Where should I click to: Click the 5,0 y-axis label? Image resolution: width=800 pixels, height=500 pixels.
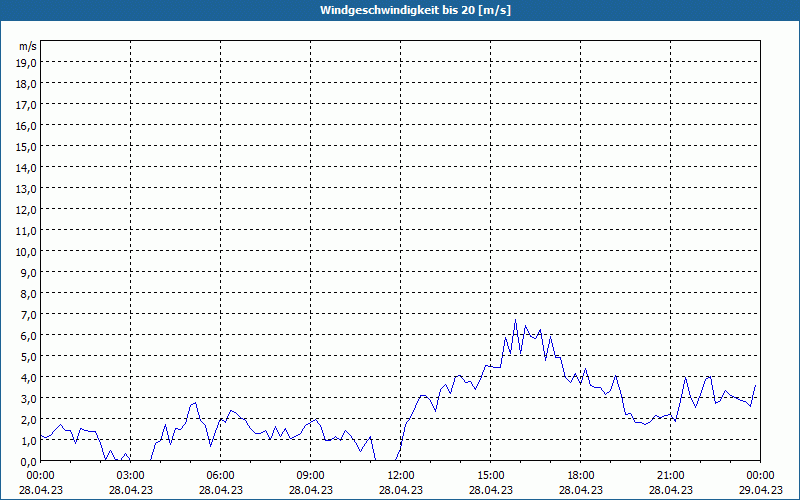(x=27, y=356)
